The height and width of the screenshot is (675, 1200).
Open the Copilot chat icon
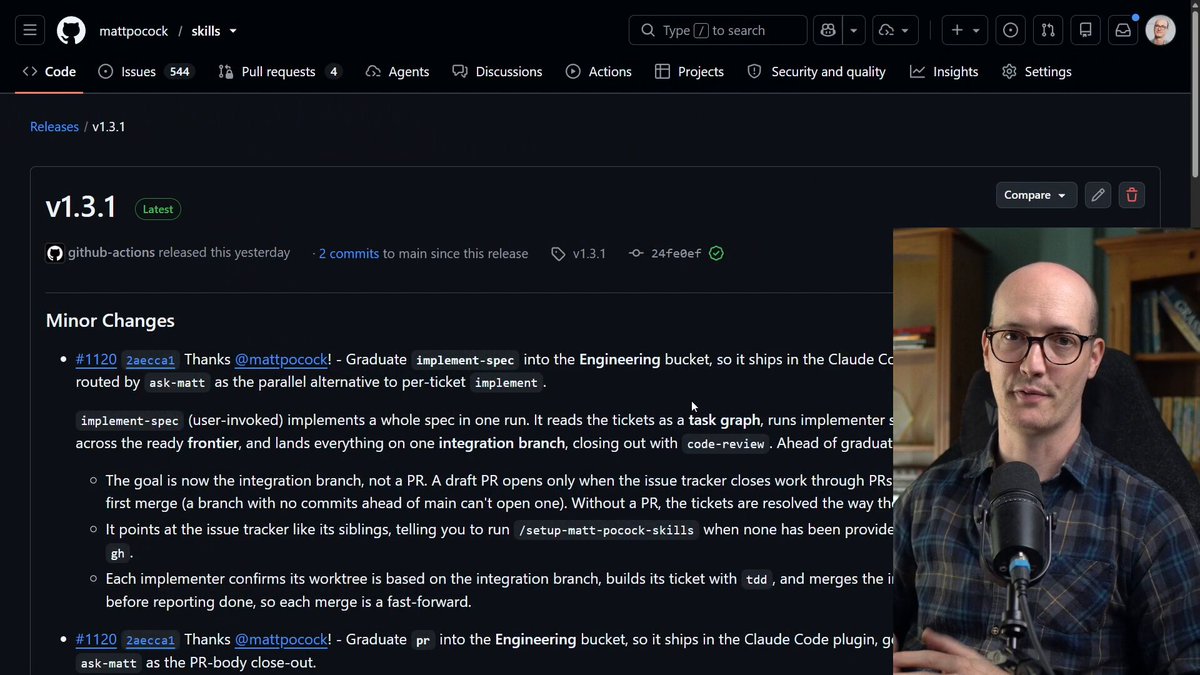click(x=828, y=30)
